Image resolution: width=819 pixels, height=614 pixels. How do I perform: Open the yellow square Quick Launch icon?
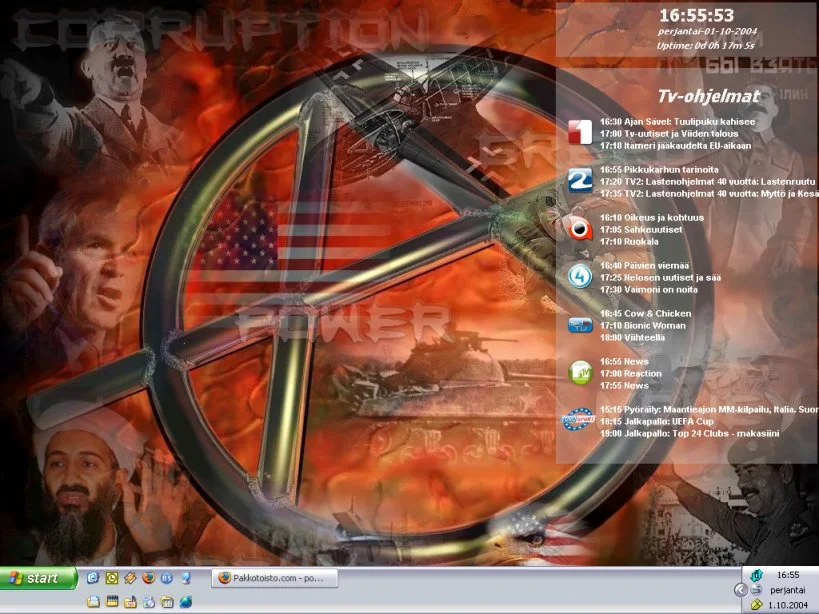click(112, 578)
